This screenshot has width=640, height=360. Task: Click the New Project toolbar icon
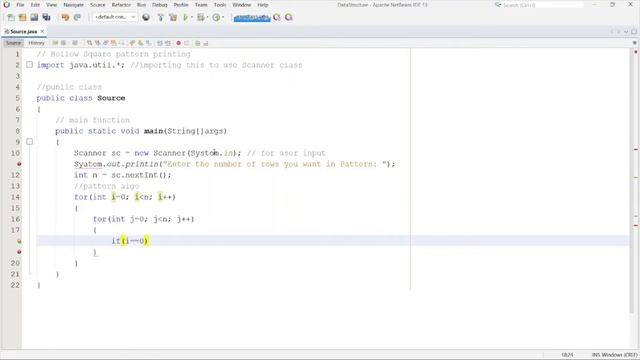(x=22, y=17)
